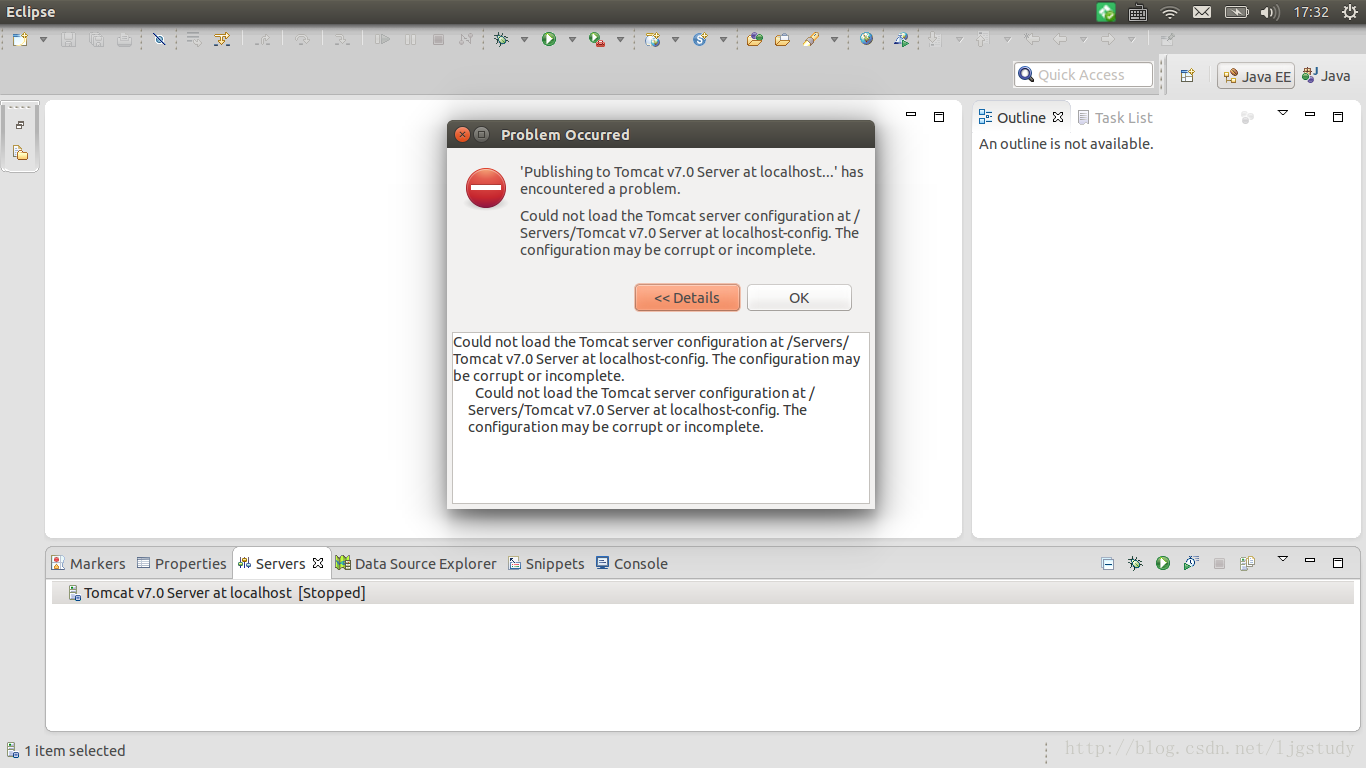Open the Properties tab
This screenshot has height=768, width=1366.
(x=182, y=564)
